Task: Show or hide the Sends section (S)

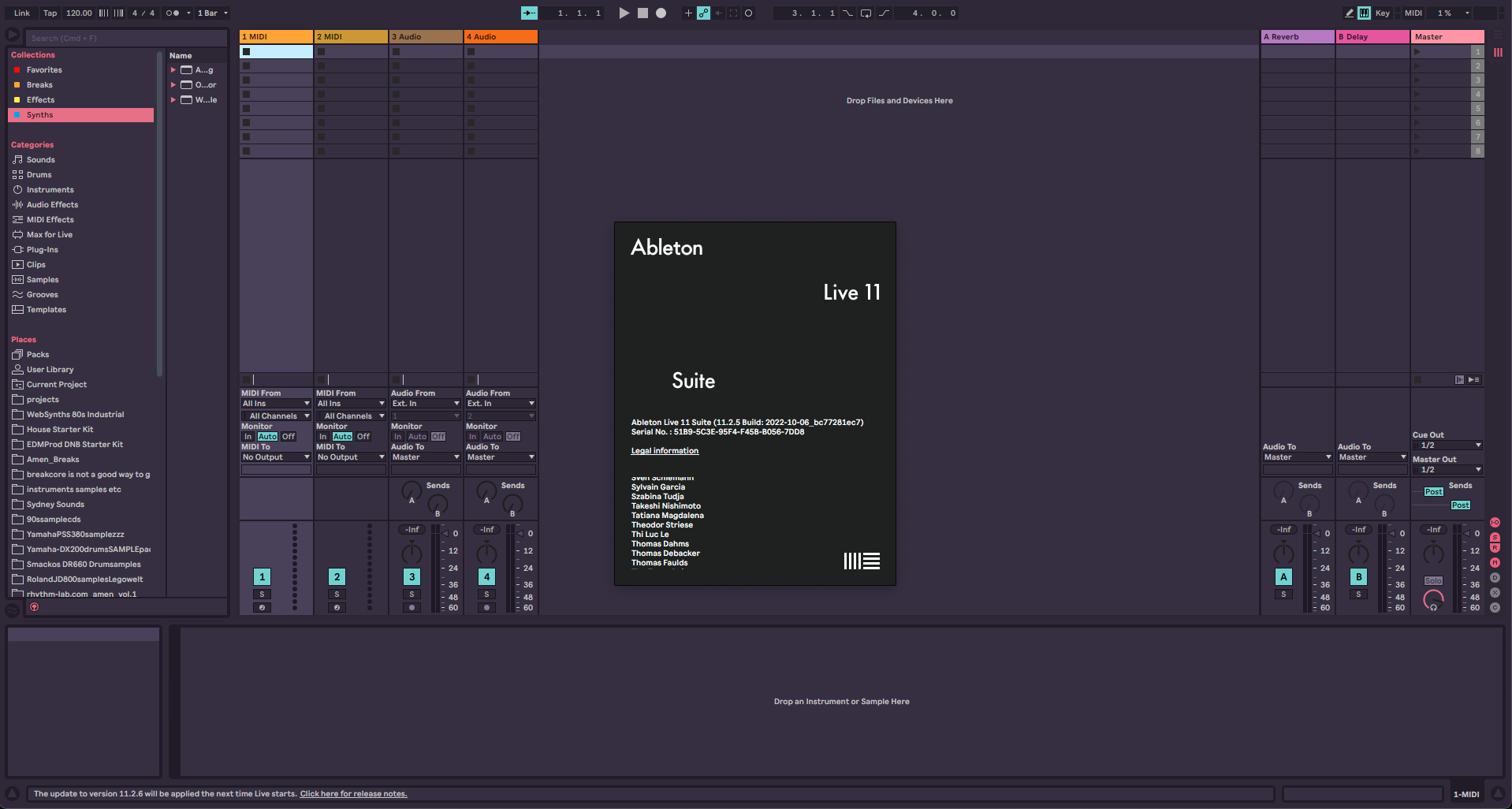Action: 1495,537
